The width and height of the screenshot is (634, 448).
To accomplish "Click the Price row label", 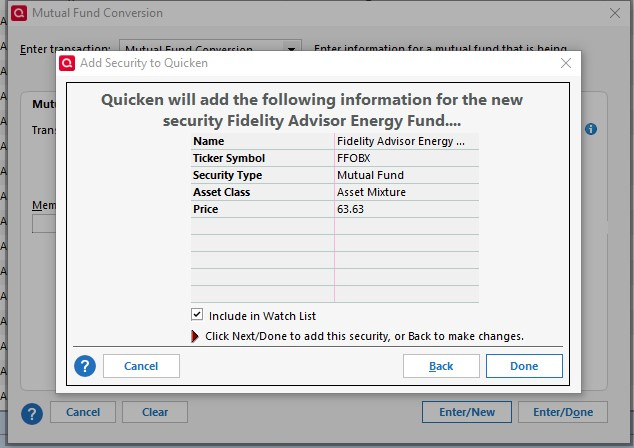I will (205, 209).
